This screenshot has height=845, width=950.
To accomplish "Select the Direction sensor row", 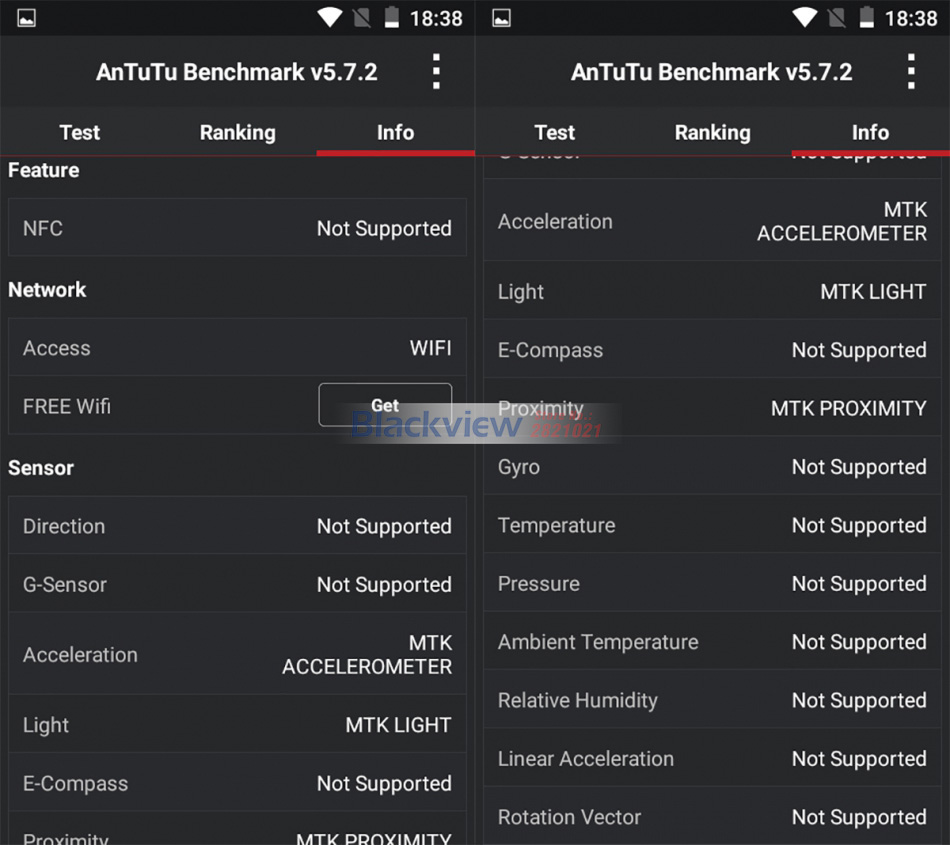I will 237,526.
